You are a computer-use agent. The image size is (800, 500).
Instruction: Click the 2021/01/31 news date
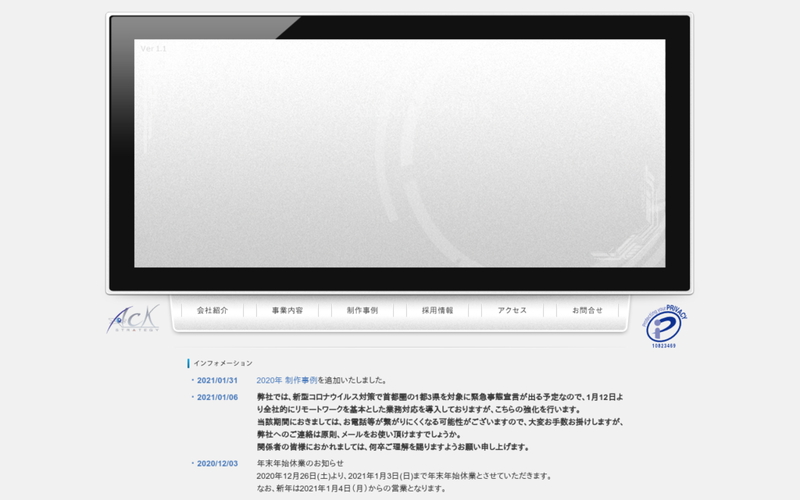(217, 381)
